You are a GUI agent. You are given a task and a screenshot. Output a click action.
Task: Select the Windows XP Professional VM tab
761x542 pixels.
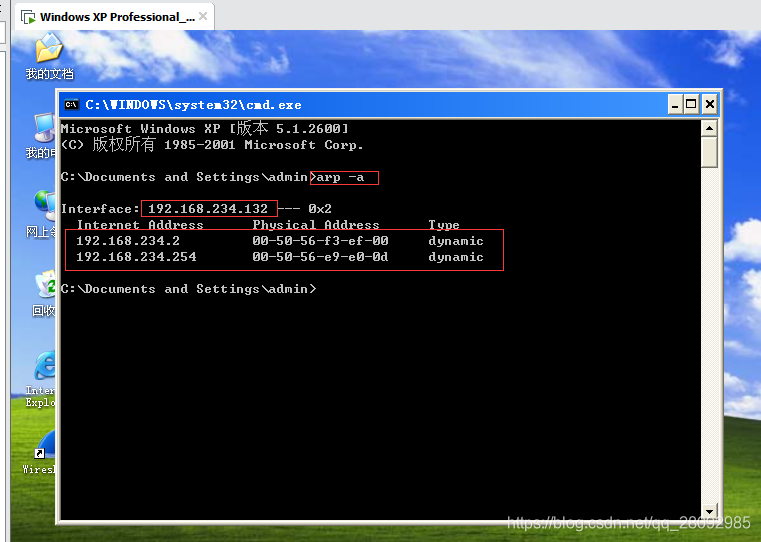point(115,17)
